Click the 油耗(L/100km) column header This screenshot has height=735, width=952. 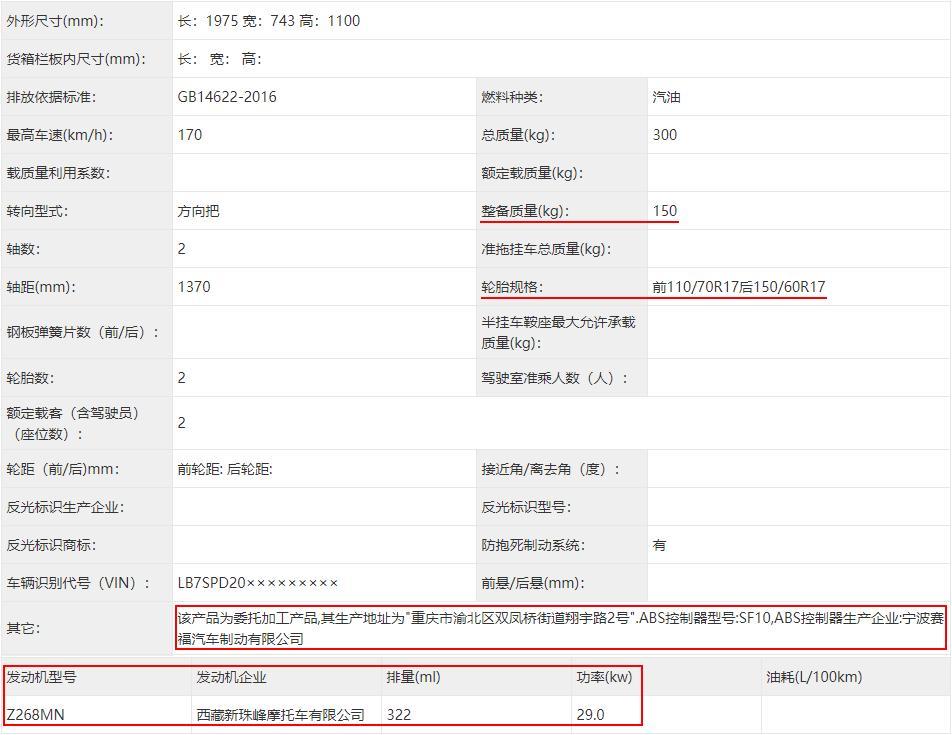coord(814,677)
